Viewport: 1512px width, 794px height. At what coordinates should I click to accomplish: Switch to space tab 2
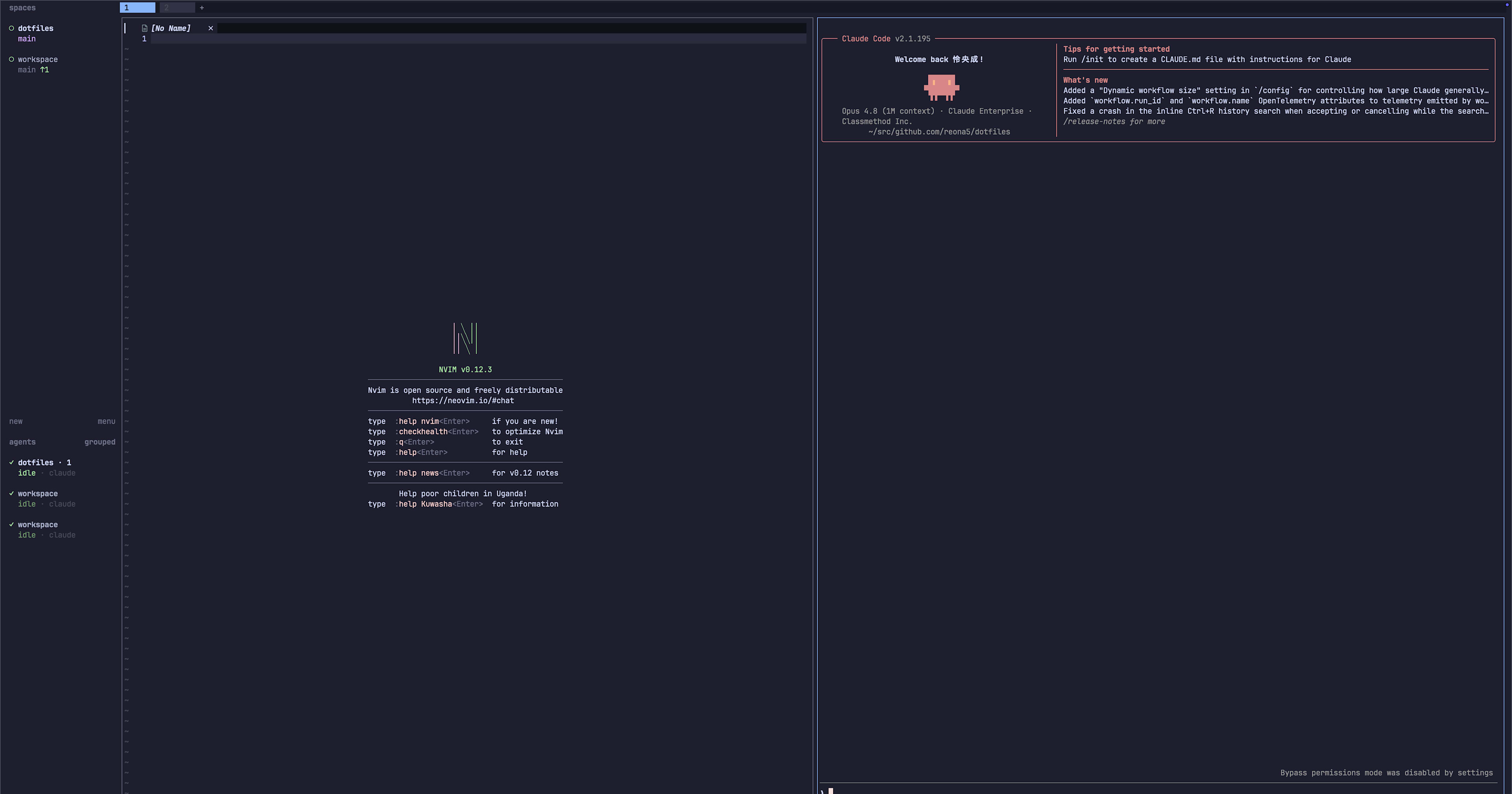point(177,7)
